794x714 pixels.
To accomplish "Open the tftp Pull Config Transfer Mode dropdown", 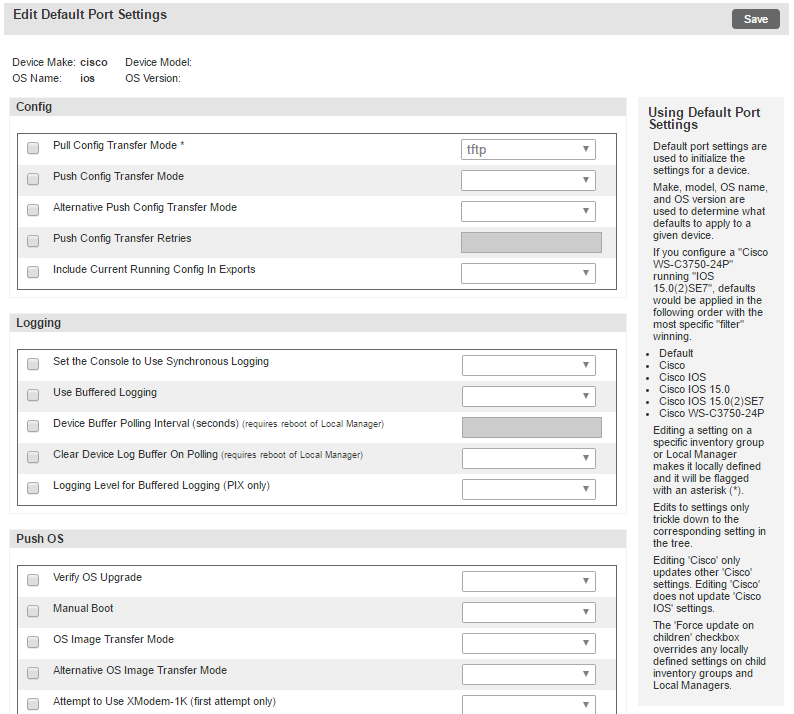I will pos(528,149).
